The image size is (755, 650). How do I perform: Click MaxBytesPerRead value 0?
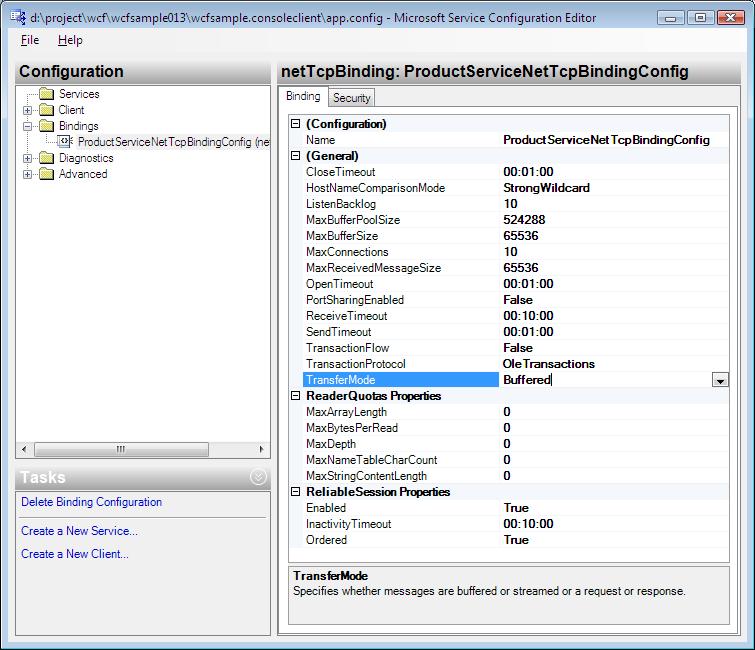click(x=507, y=428)
